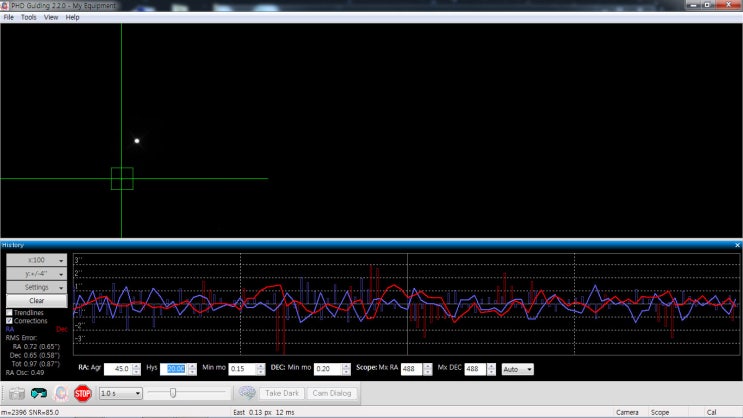Screen dimensions: 743x418
Task: Click the RA Hys input field
Action: [x=175, y=369]
